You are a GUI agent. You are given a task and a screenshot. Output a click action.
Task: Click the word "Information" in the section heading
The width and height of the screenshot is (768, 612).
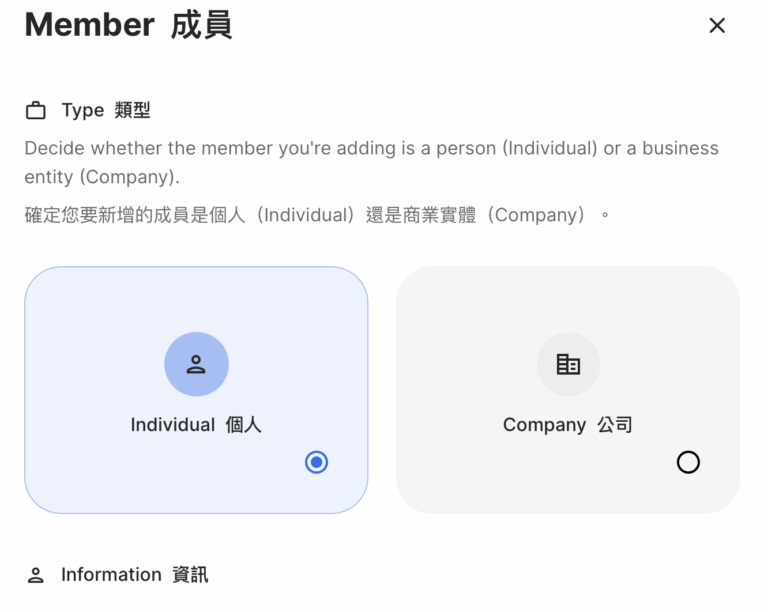[x=111, y=575]
